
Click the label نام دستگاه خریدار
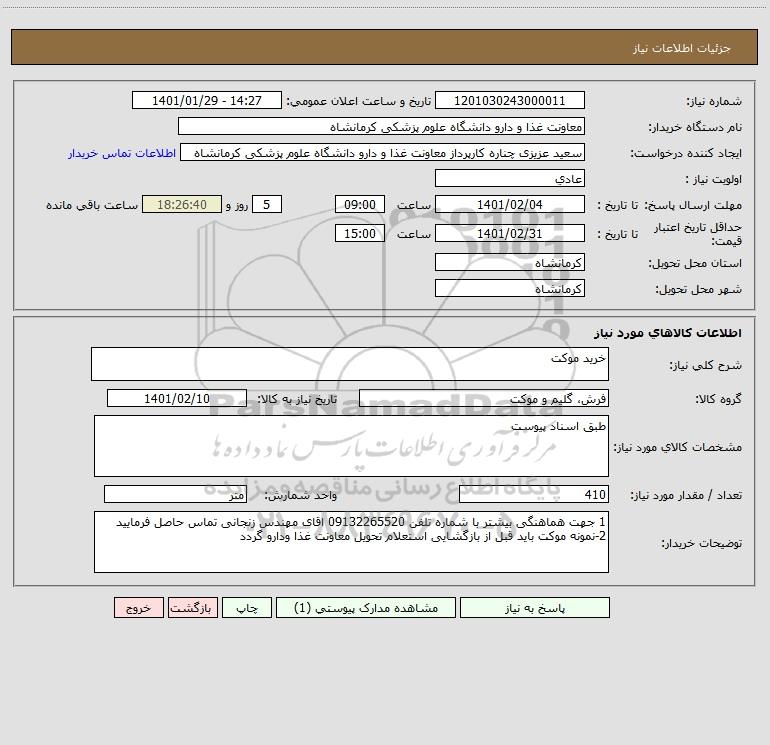pyautogui.click(x=695, y=128)
